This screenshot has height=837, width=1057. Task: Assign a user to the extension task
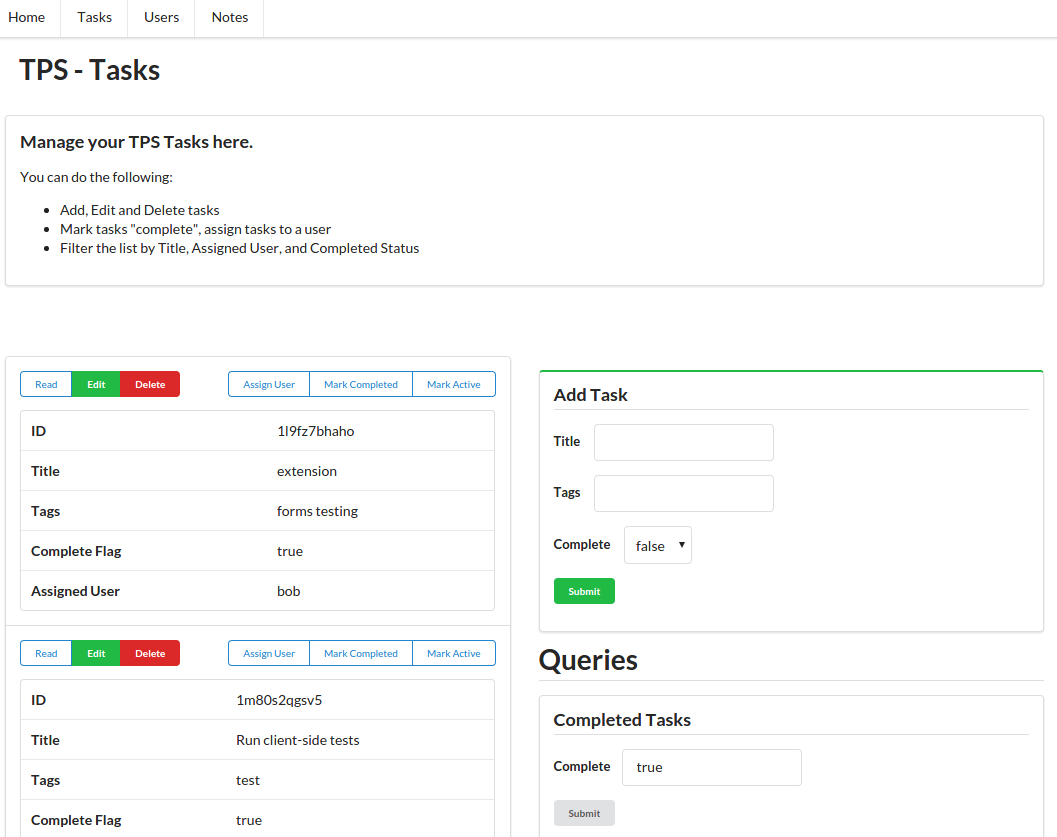(x=269, y=384)
